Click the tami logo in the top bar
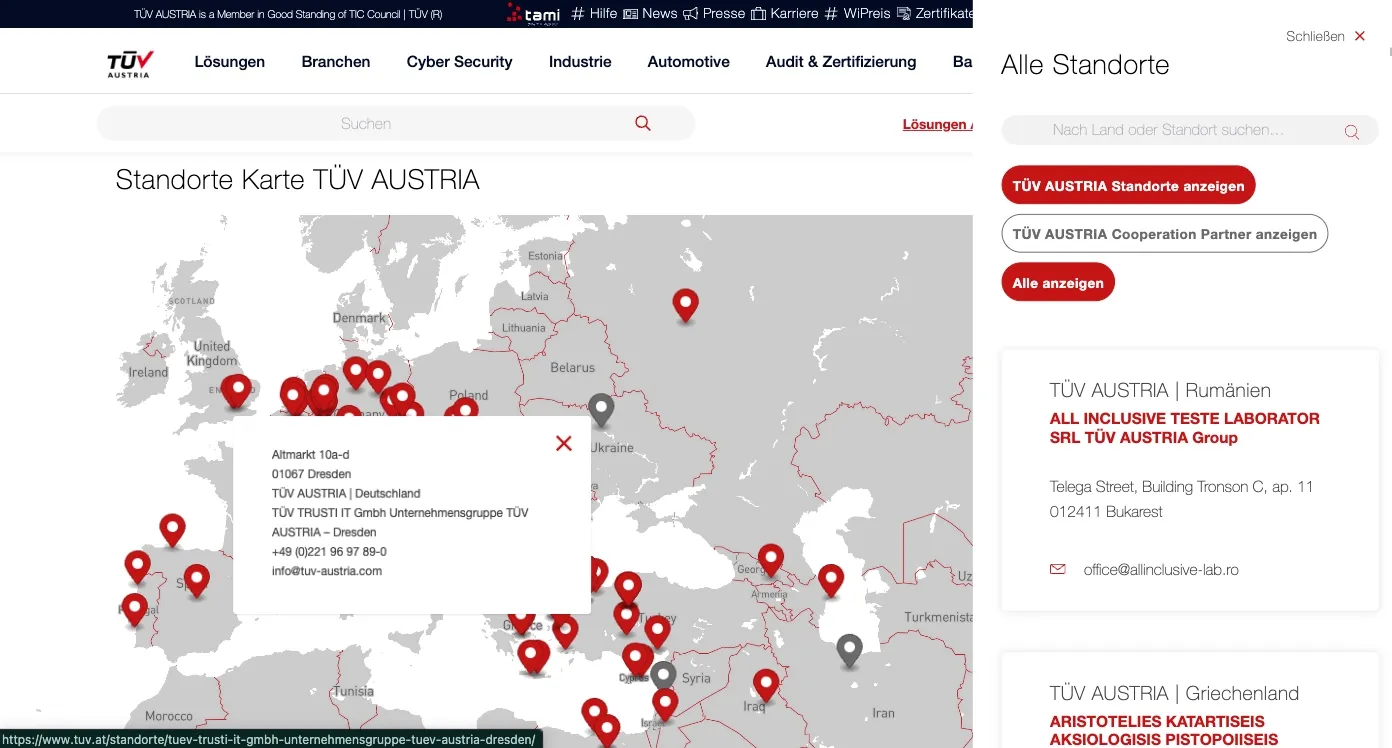The width and height of the screenshot is (1392, 748). tap(533, 14)
